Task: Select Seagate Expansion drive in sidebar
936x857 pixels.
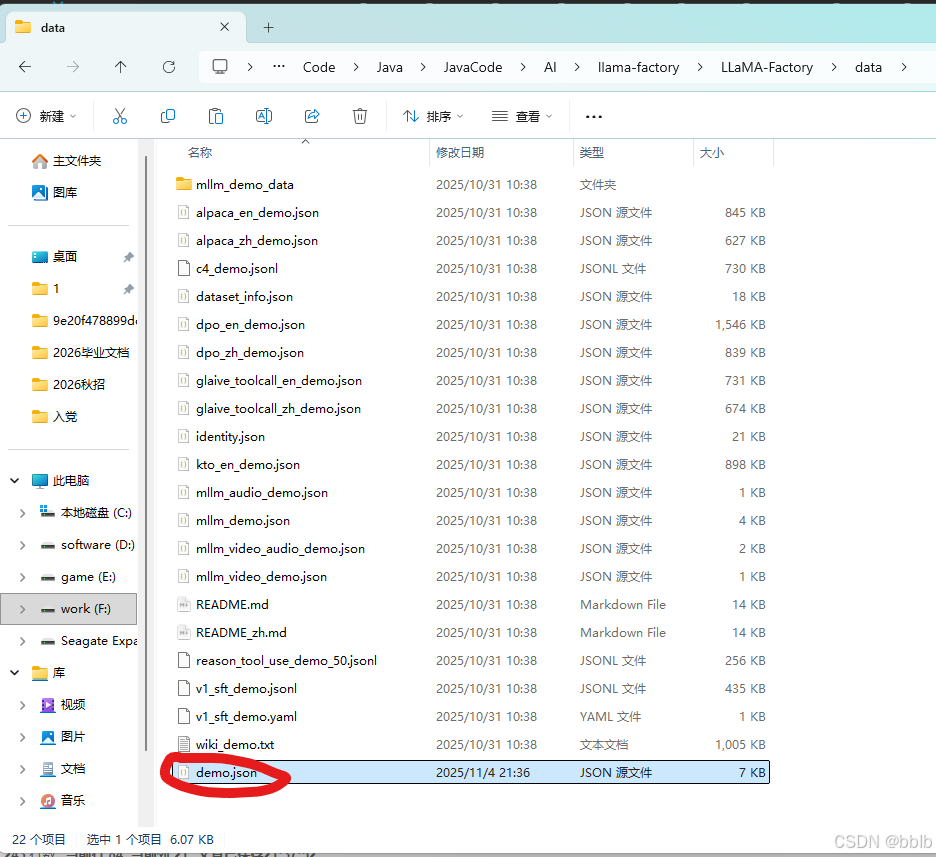Action: click(88, 641)
